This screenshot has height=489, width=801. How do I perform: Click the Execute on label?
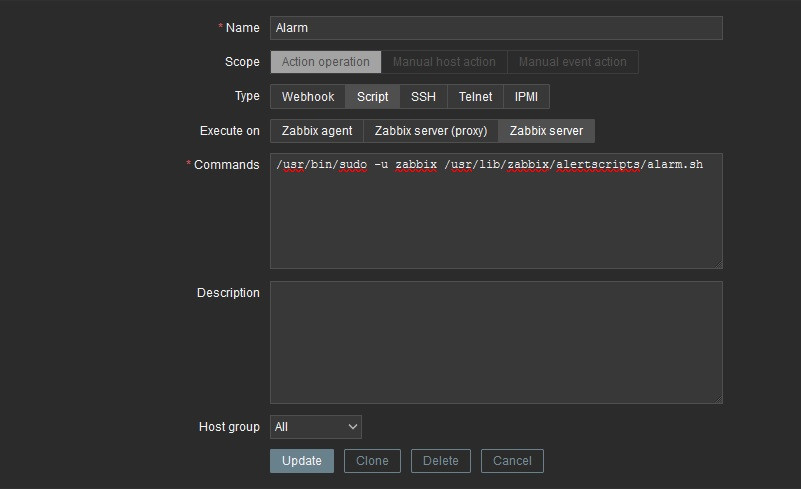pos(229,131)
